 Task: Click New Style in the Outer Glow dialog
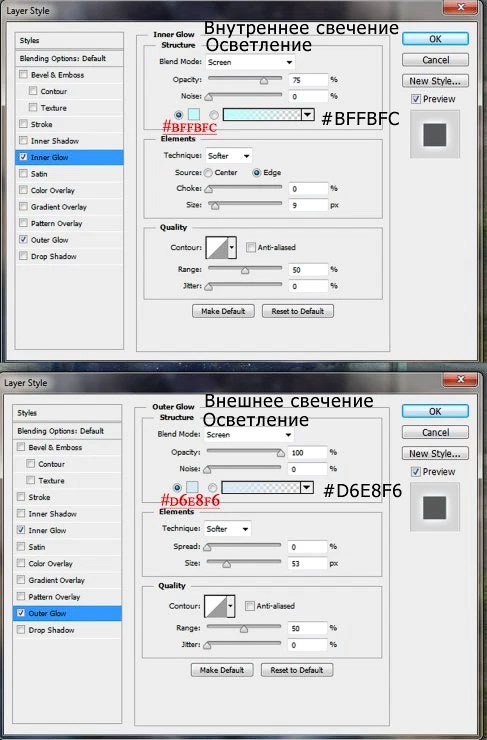coord(435,454)
